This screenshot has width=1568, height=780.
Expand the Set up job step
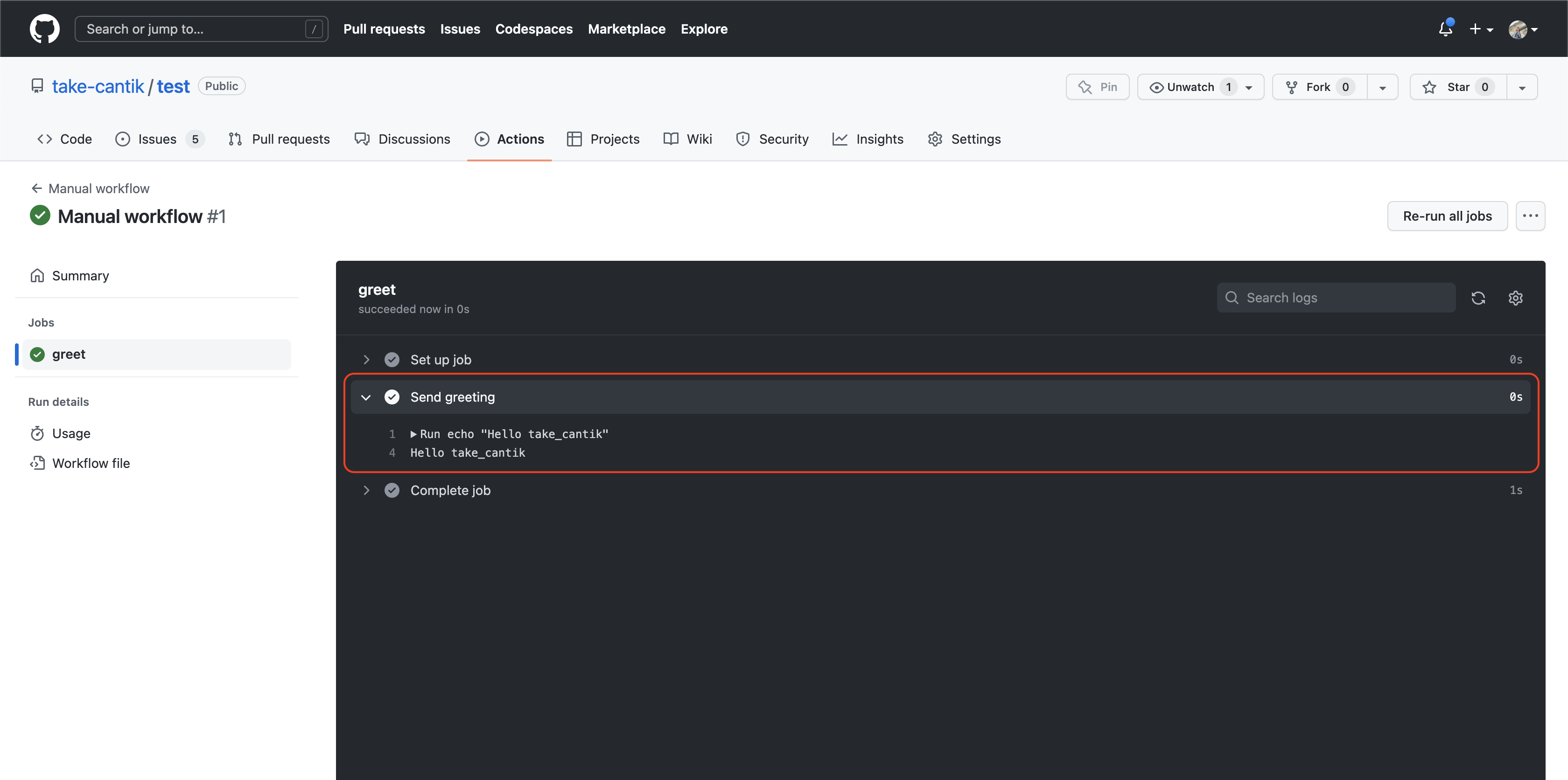[x=366, y=360]
